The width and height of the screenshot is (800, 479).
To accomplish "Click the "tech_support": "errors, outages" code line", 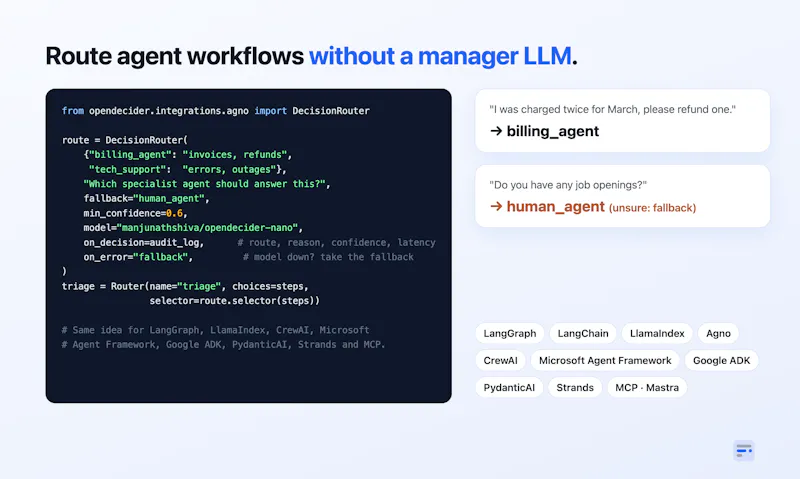I will click(x=188, y=169).
